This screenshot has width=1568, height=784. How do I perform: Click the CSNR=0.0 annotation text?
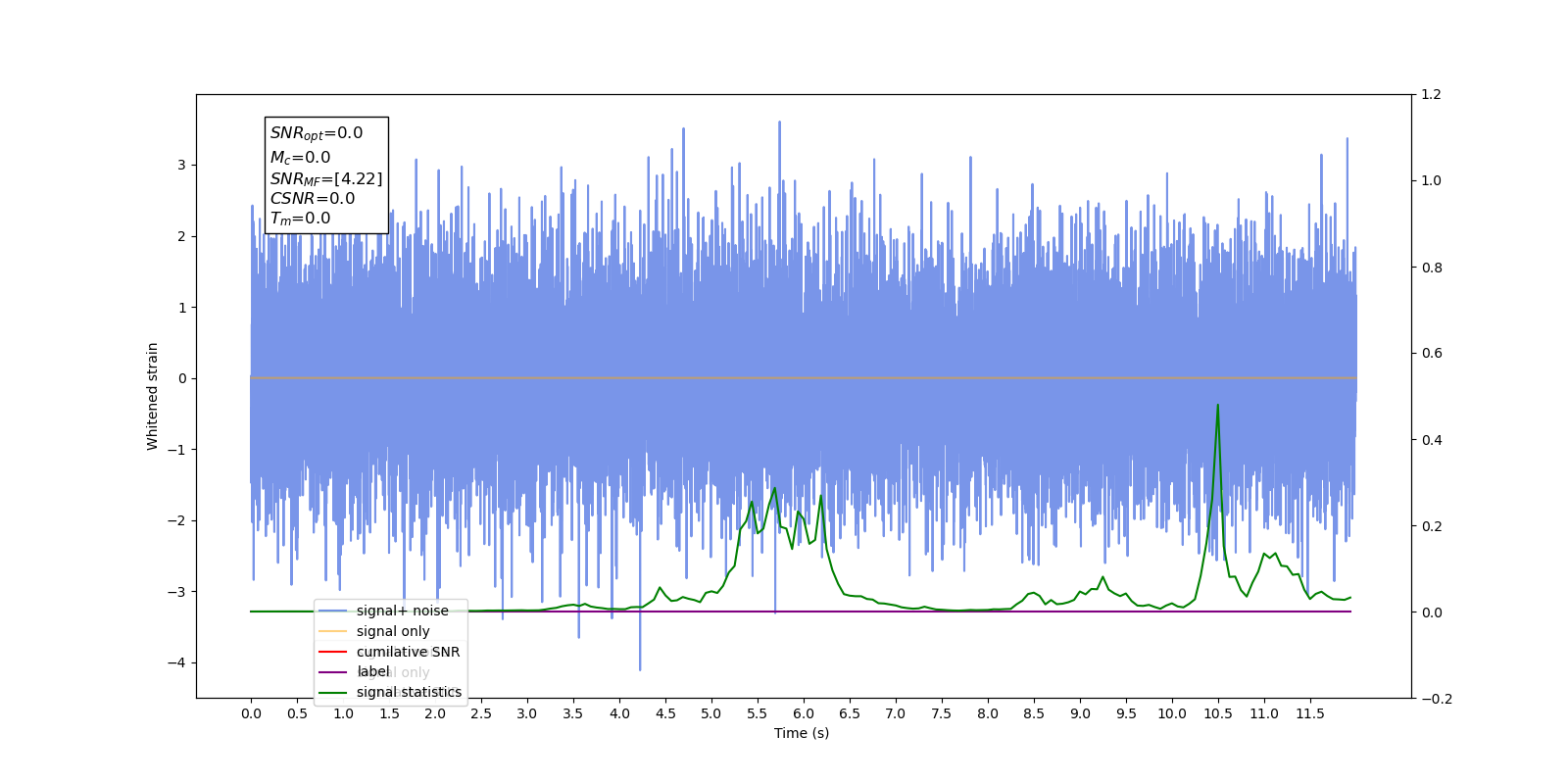point(313,198)
